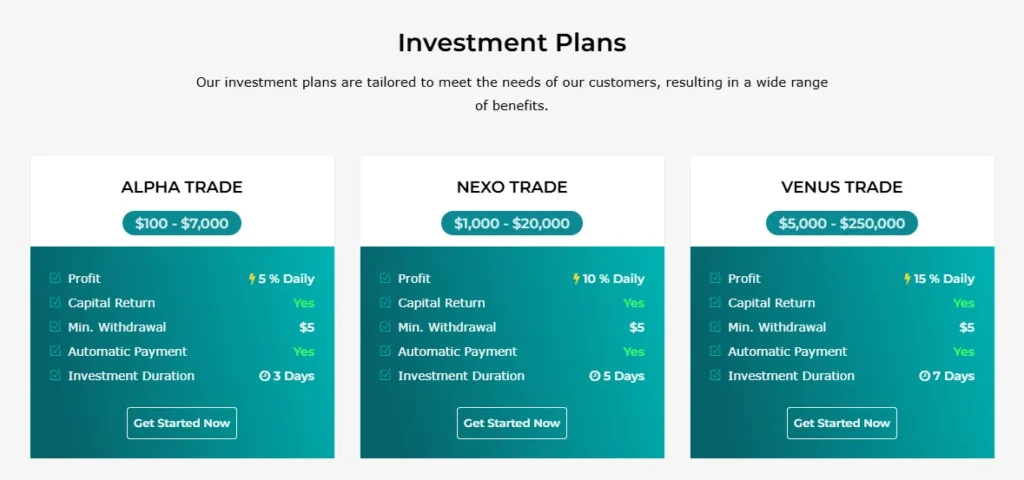1024x480 pixels.
Task: Click check icon beside Alpha Trade Profit
Action: [55, 278]
